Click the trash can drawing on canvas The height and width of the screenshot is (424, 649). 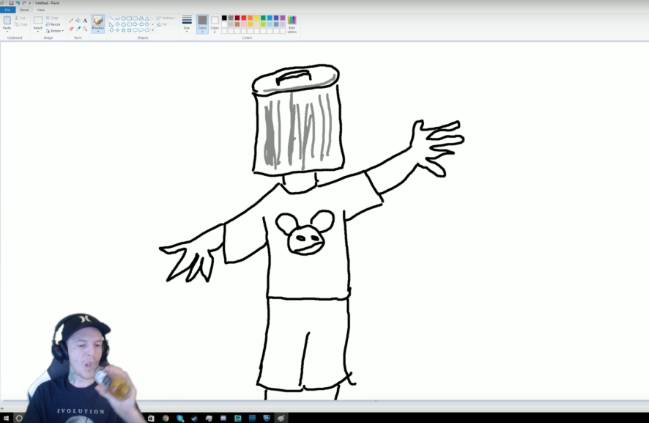(x=298, y=120)
